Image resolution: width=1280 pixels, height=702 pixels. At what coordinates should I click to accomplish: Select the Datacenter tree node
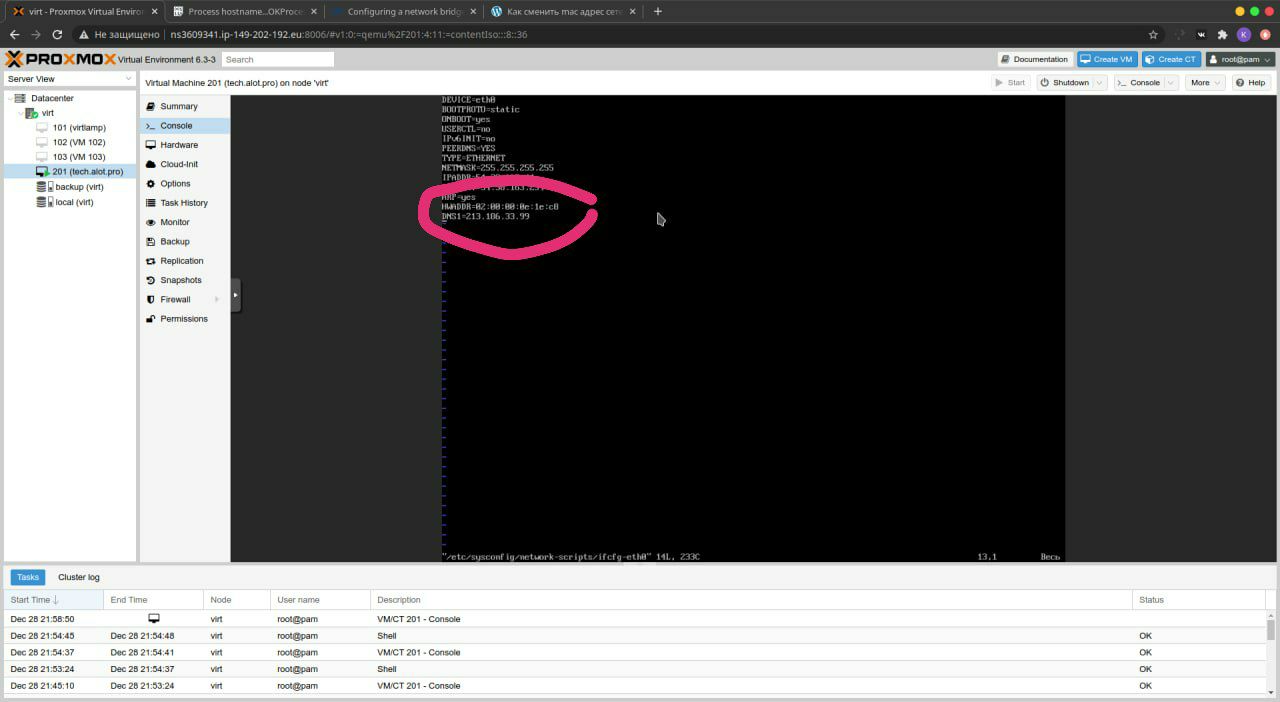click(52, 98)
